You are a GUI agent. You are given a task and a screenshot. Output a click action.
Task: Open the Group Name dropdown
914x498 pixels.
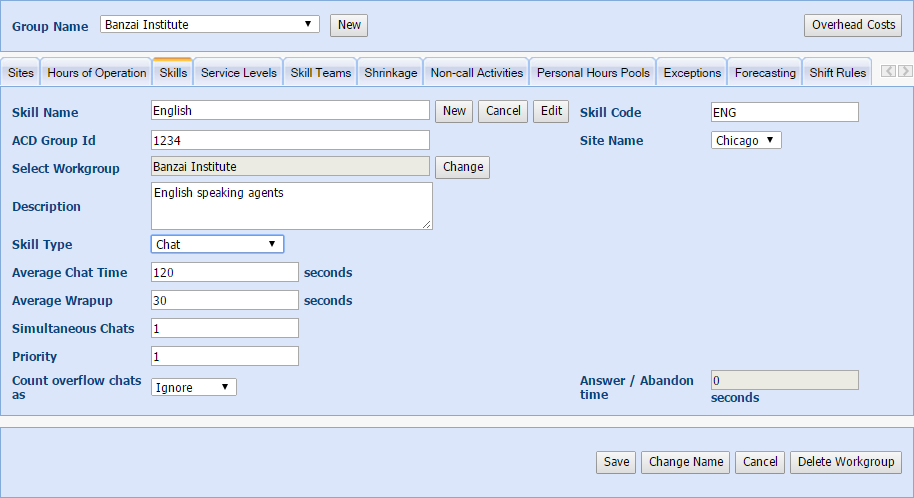209,24
